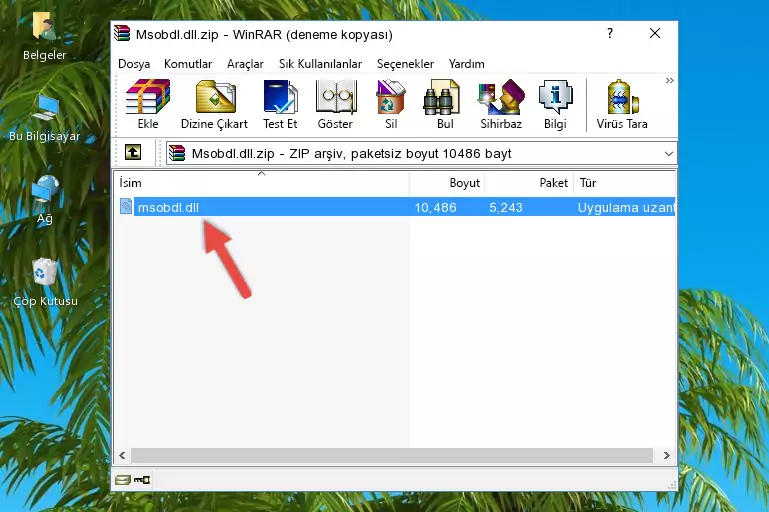Sort by the Paket column header
The image size is (769, 512).
click(529, 183)
